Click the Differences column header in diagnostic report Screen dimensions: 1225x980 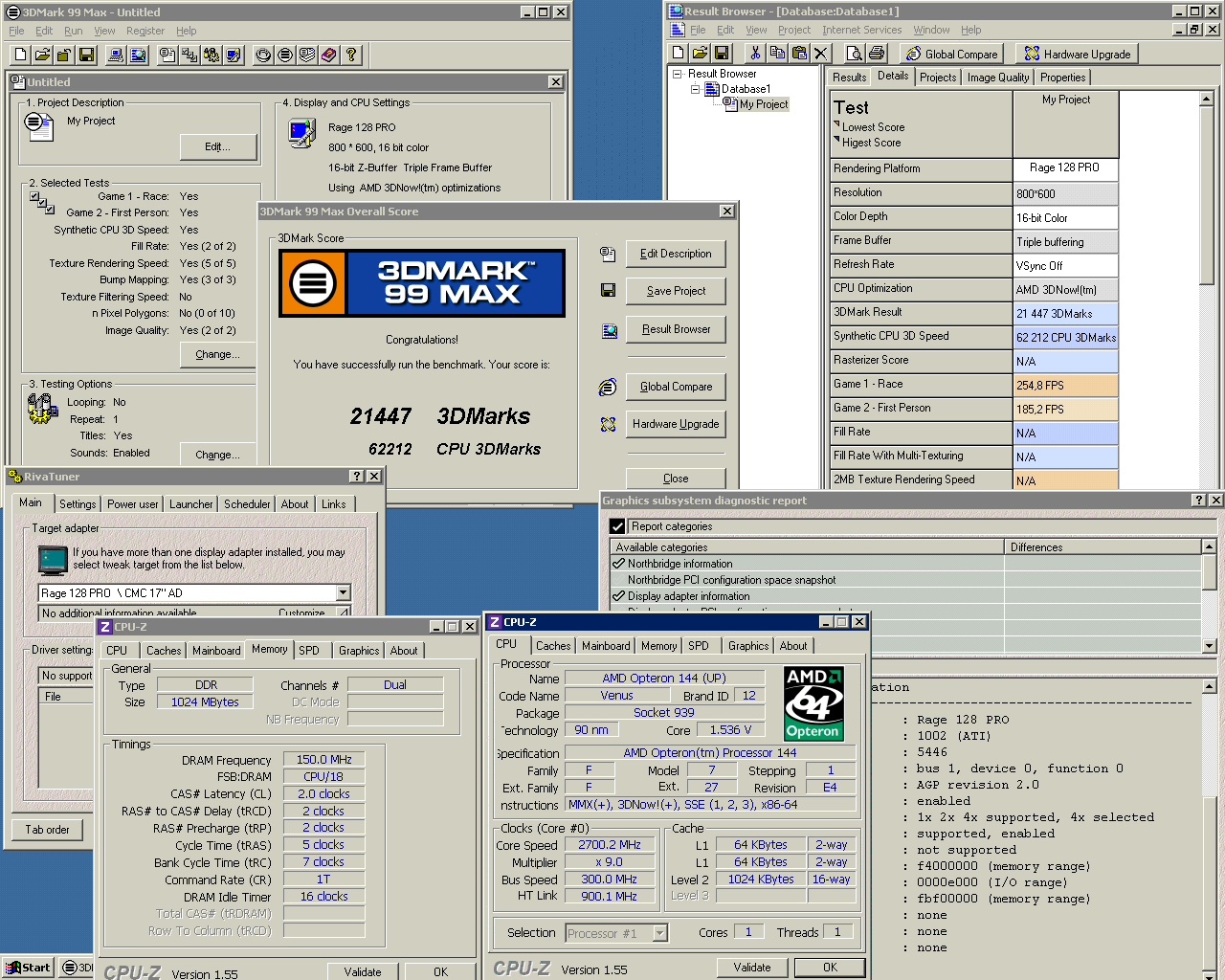[1102, 547]
